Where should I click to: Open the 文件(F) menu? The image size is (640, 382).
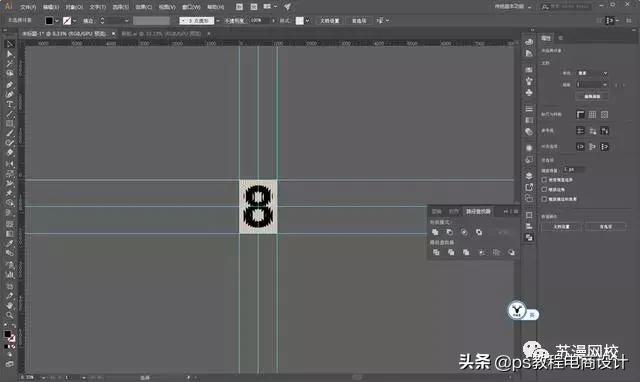click(28, 7)
